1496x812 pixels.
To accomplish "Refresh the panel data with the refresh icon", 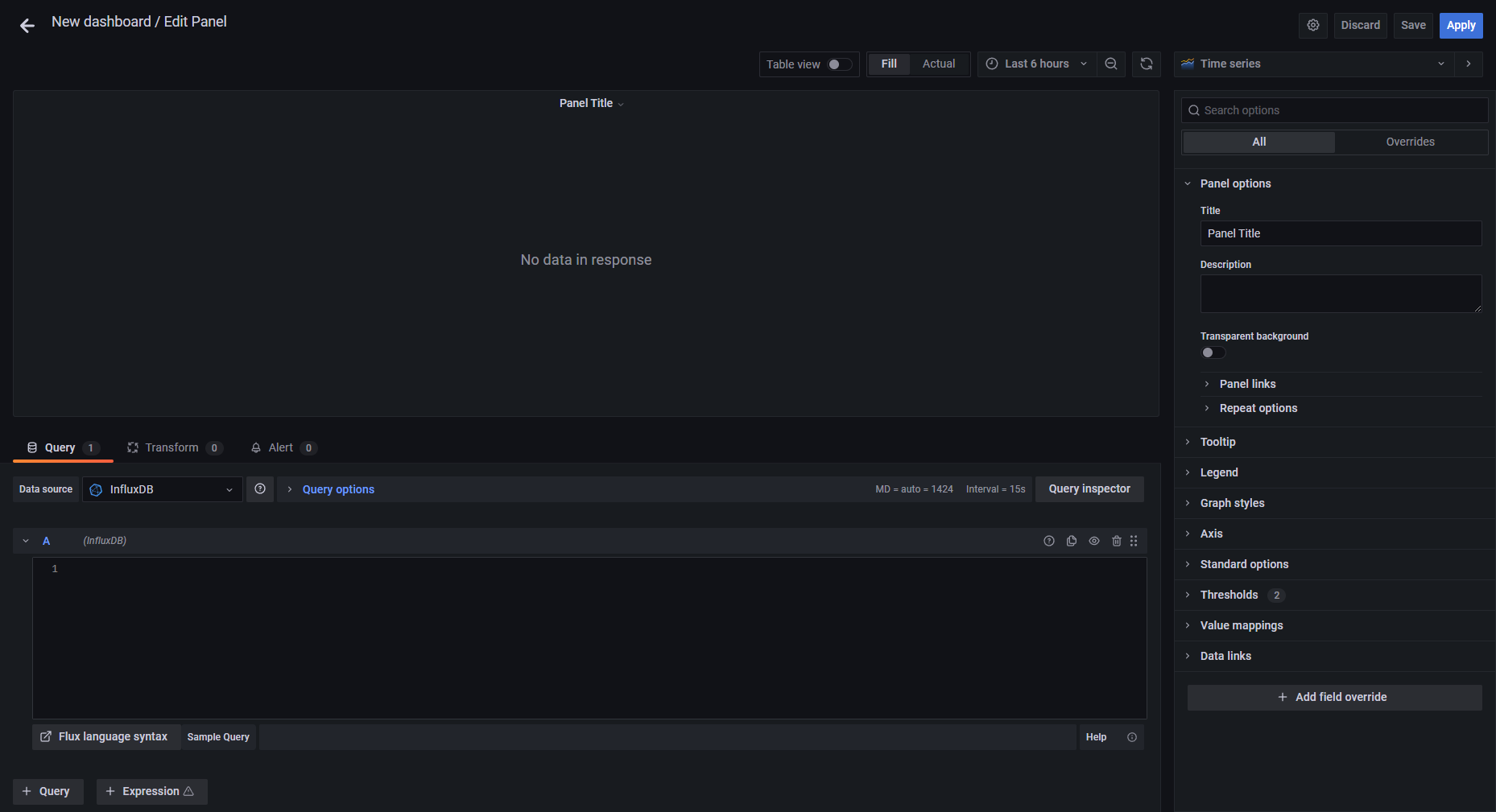I will coord(1146,64).
